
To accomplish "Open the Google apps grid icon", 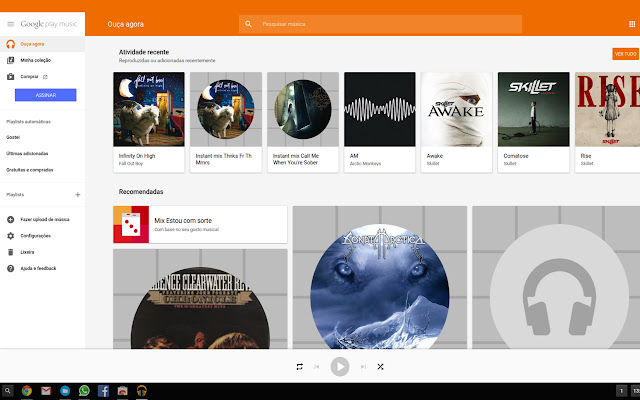I will point(632,24).
